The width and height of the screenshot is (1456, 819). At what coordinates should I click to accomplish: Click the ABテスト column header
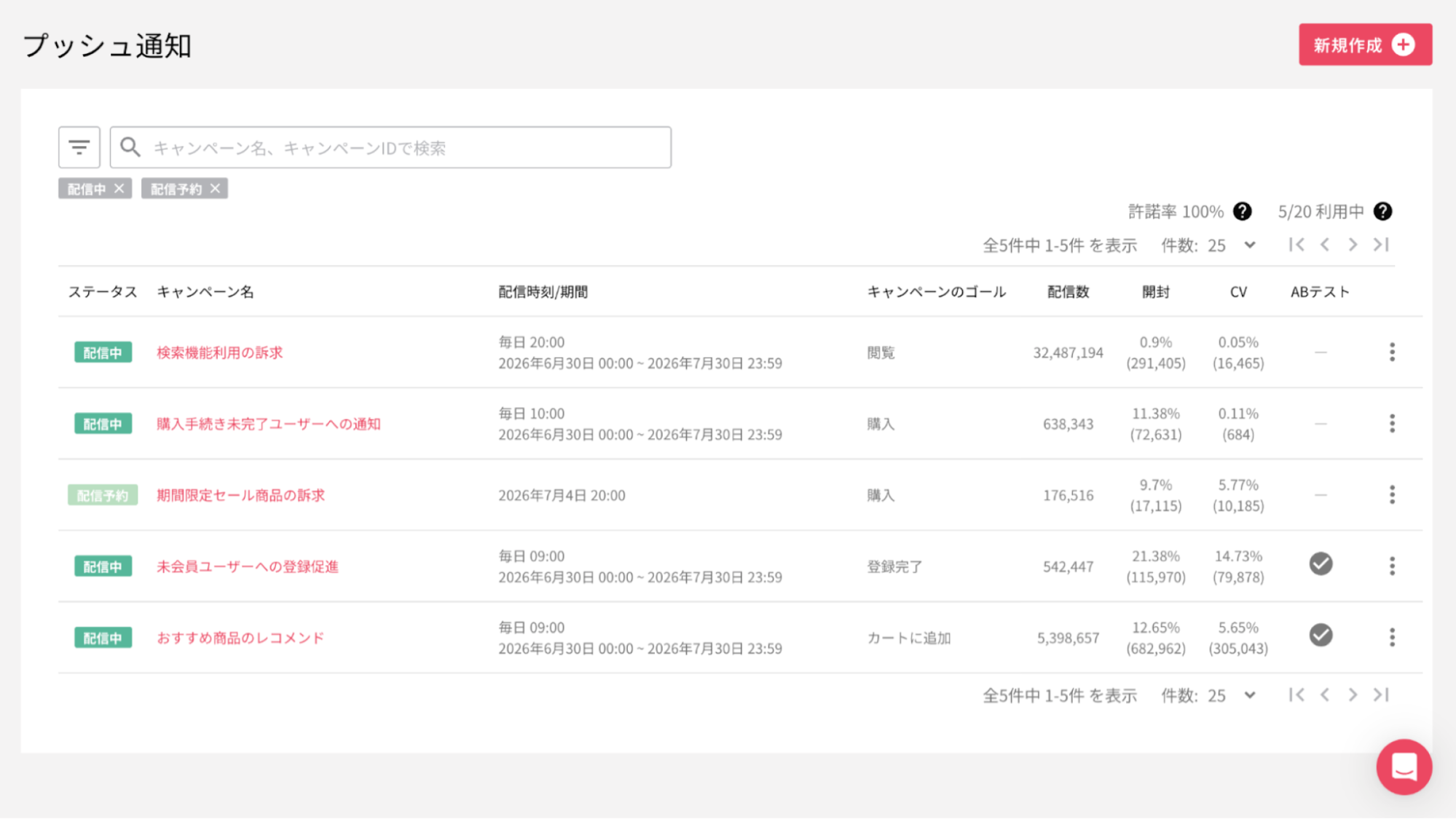[1320, 292]
